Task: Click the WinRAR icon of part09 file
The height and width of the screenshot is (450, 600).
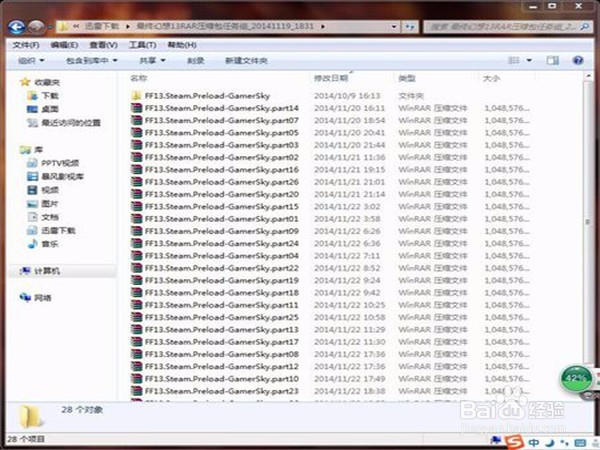Action: pos(136,231)
